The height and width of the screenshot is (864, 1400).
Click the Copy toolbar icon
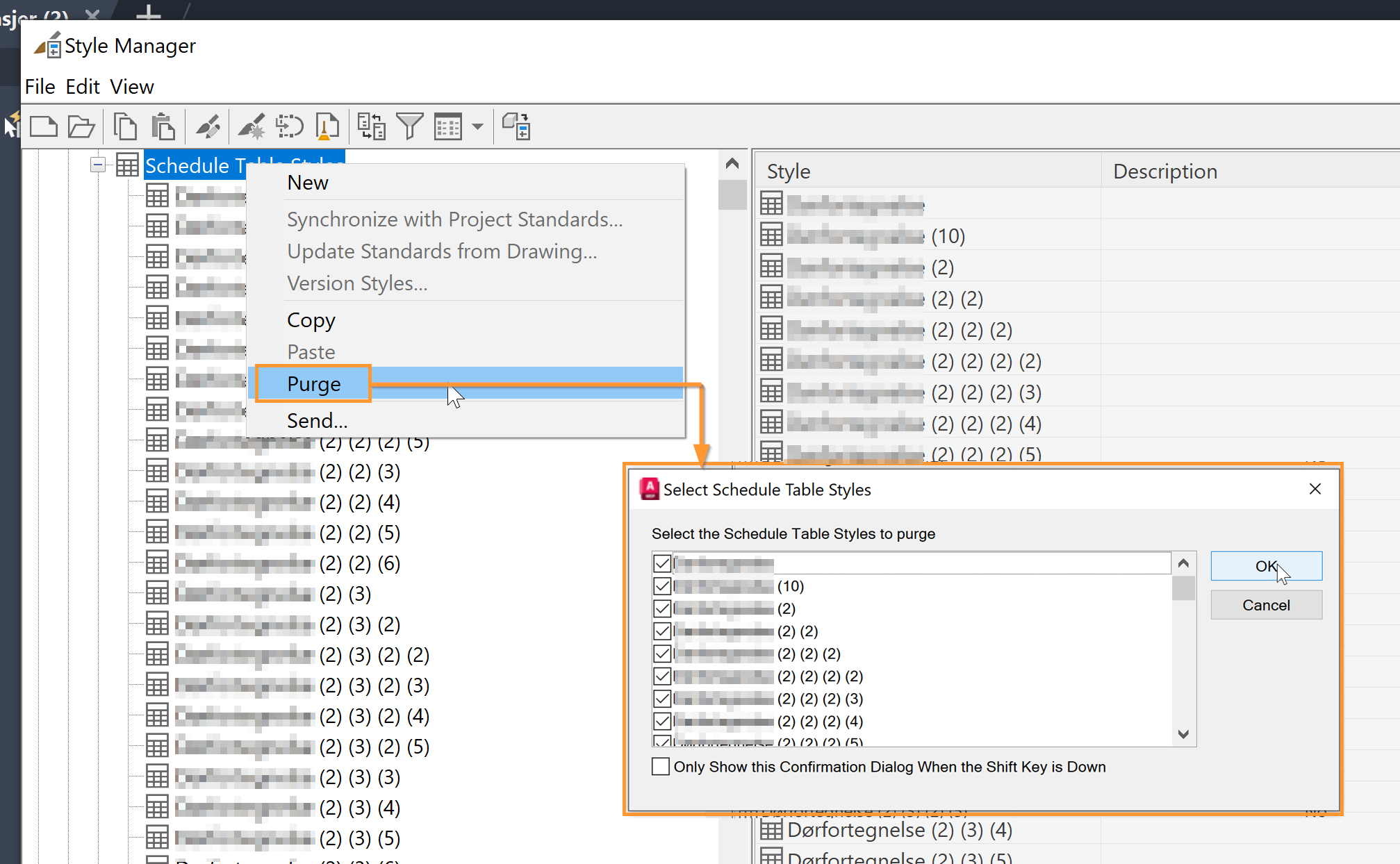pyautogui.click(x=126, y=126)
